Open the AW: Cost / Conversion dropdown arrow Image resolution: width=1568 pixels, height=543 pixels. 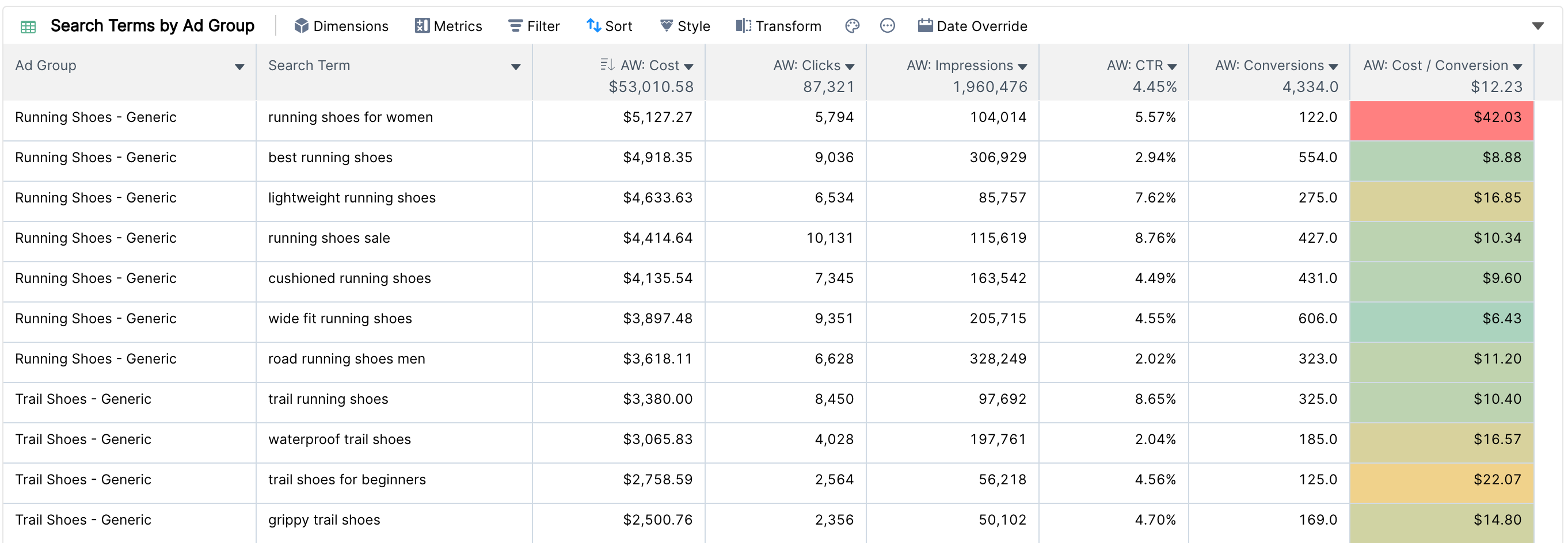(1517, 67)
